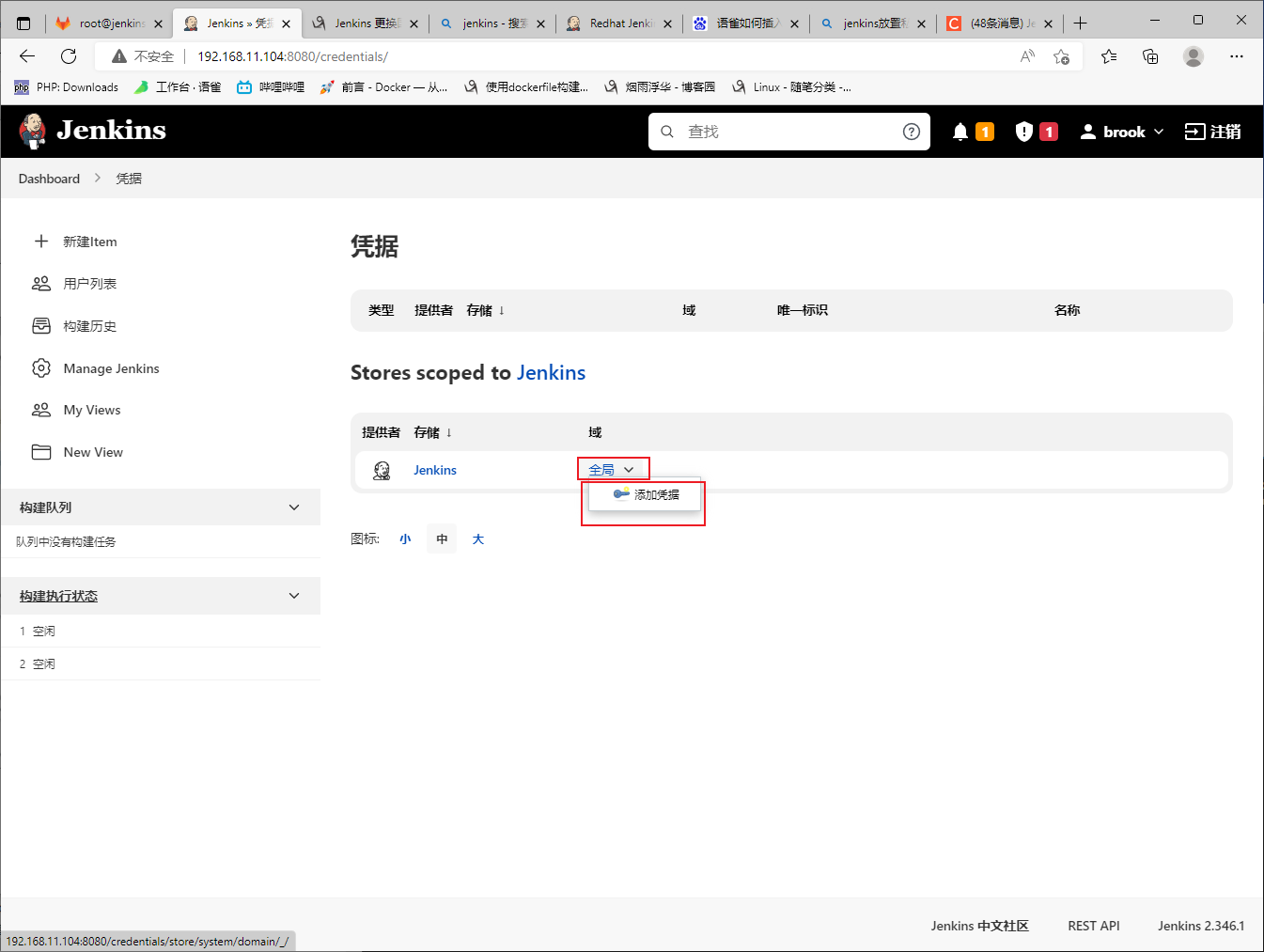
Task: Click the browser profile avatar icon
Action: [x=1194, y=56]
